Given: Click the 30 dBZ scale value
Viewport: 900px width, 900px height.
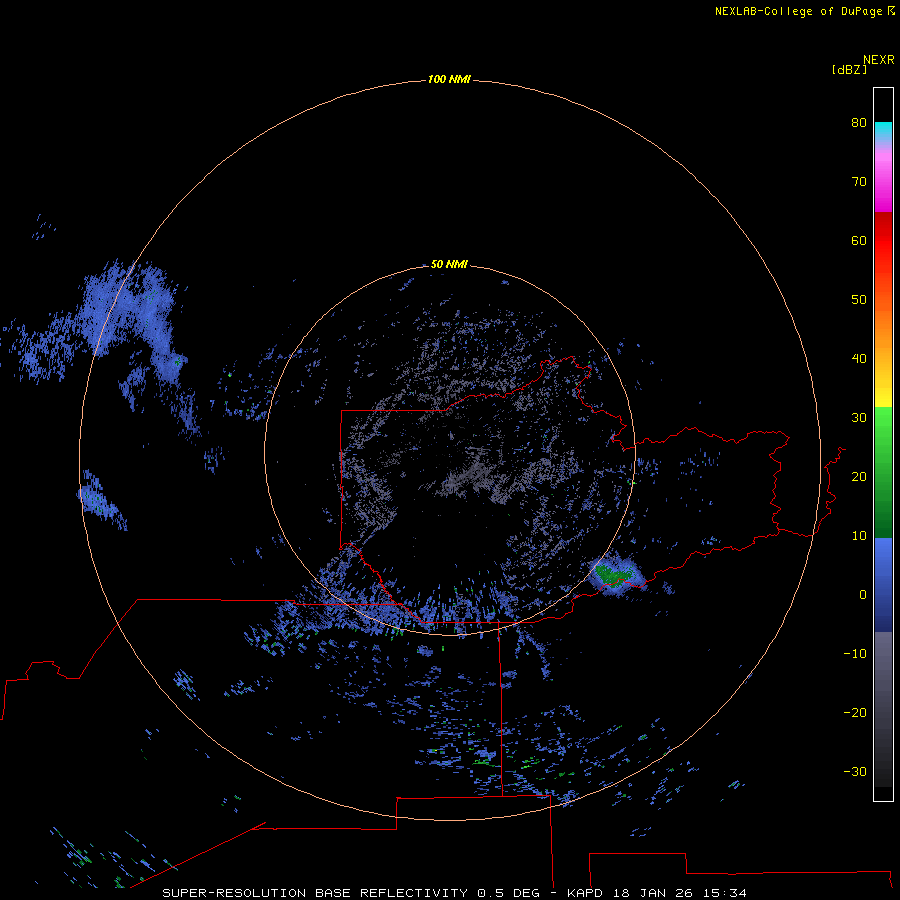Looking at the screenshot, I should point(859,417).
